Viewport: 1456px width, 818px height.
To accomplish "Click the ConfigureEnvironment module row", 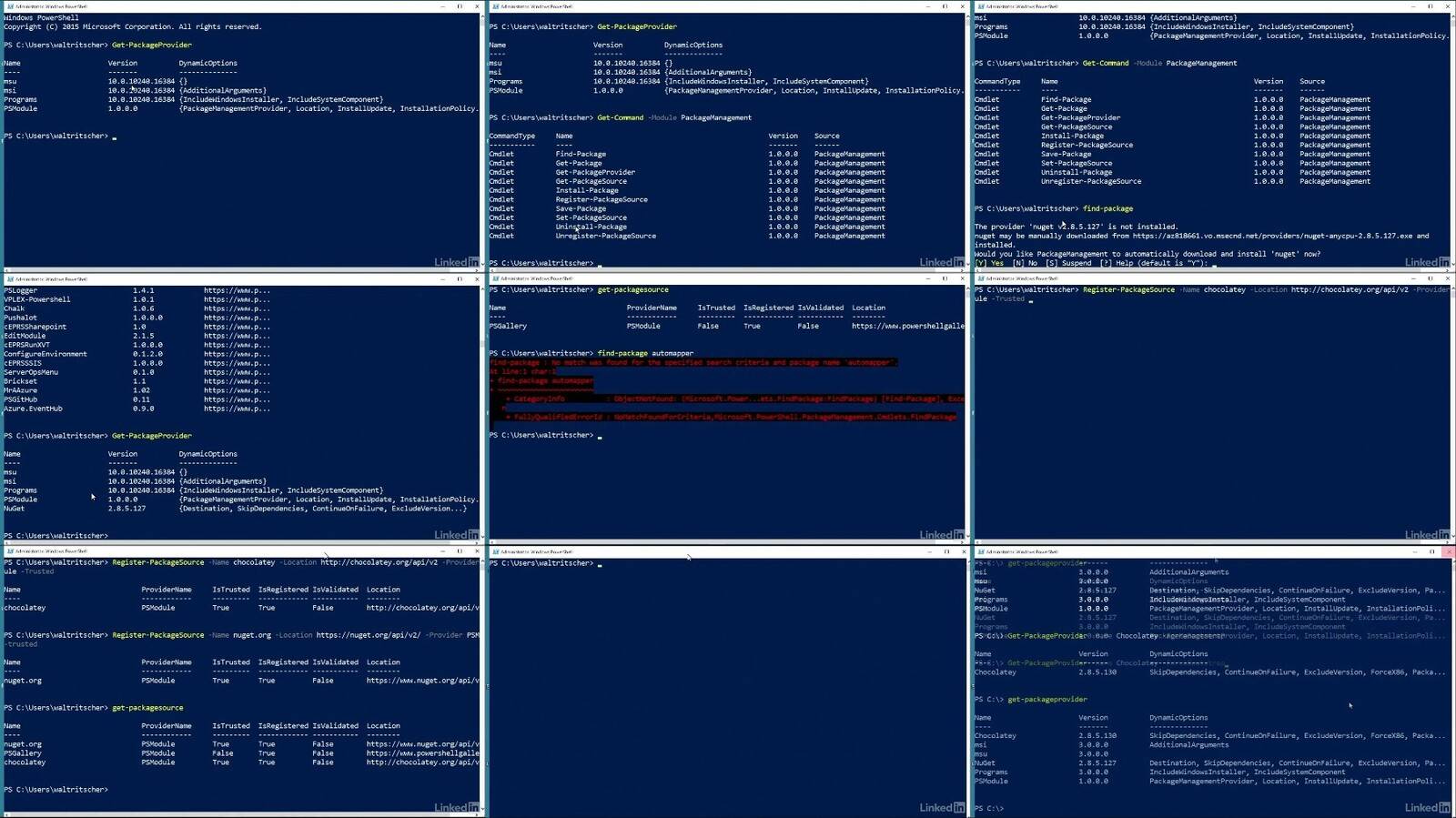I will coord(136,354).
